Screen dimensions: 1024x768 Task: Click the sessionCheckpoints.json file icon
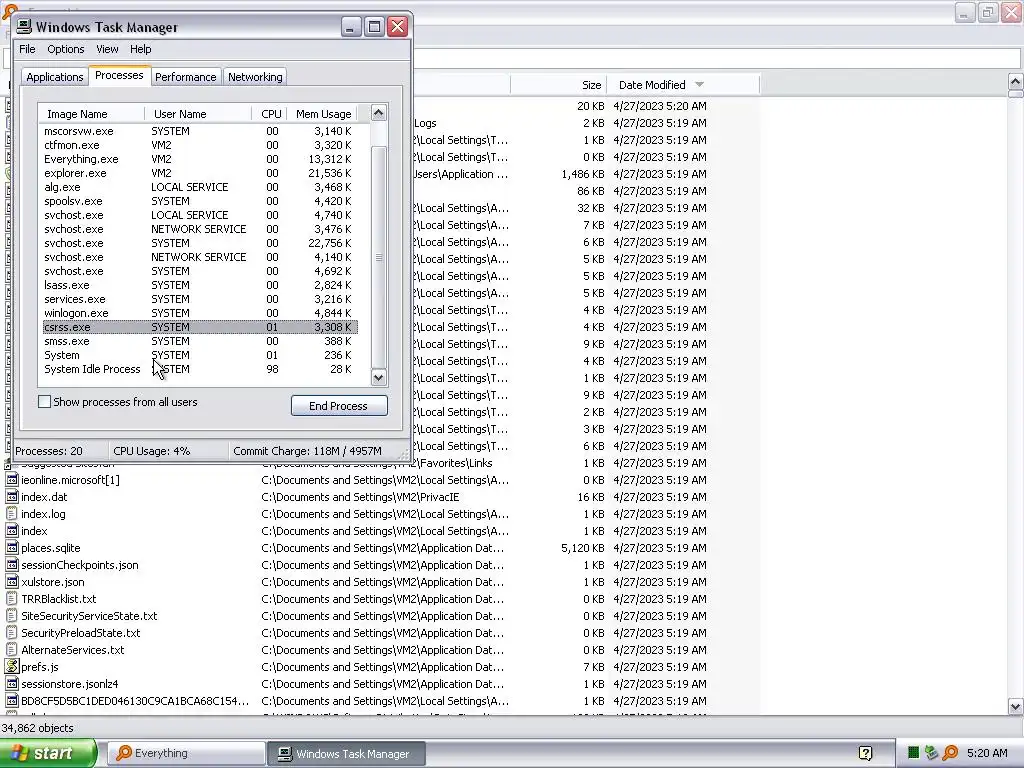12,565
